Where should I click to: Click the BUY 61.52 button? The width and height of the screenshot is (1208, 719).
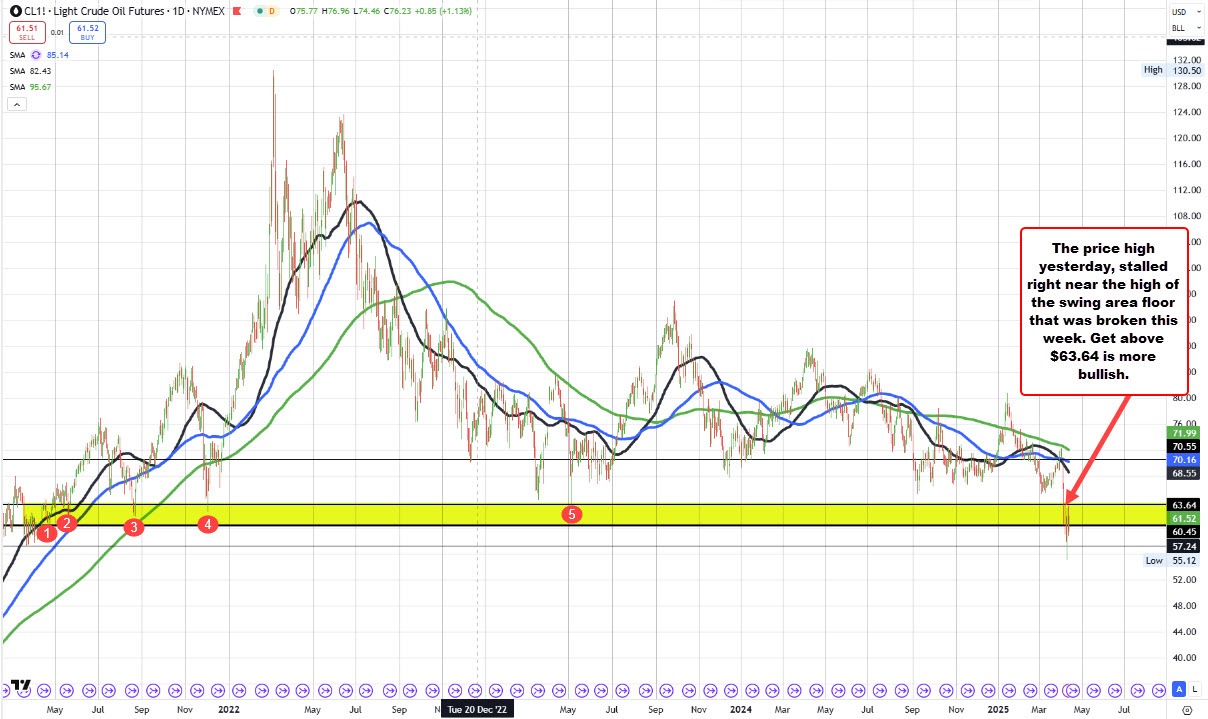[x=87, y=31]
